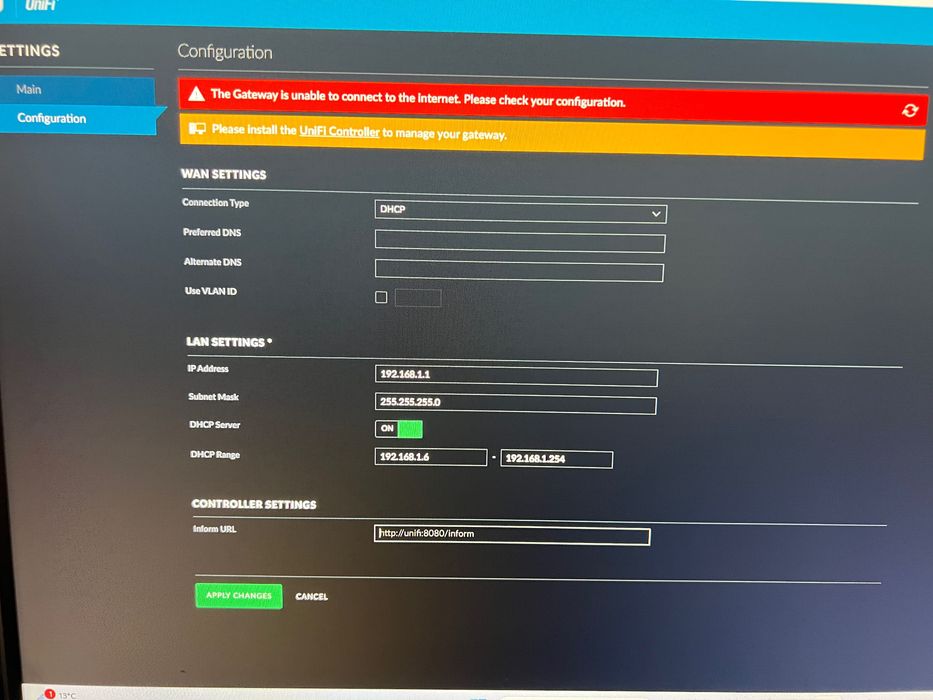The image size is (933, 700).
Task: Click the Apply Changes button
Action: 239,595
